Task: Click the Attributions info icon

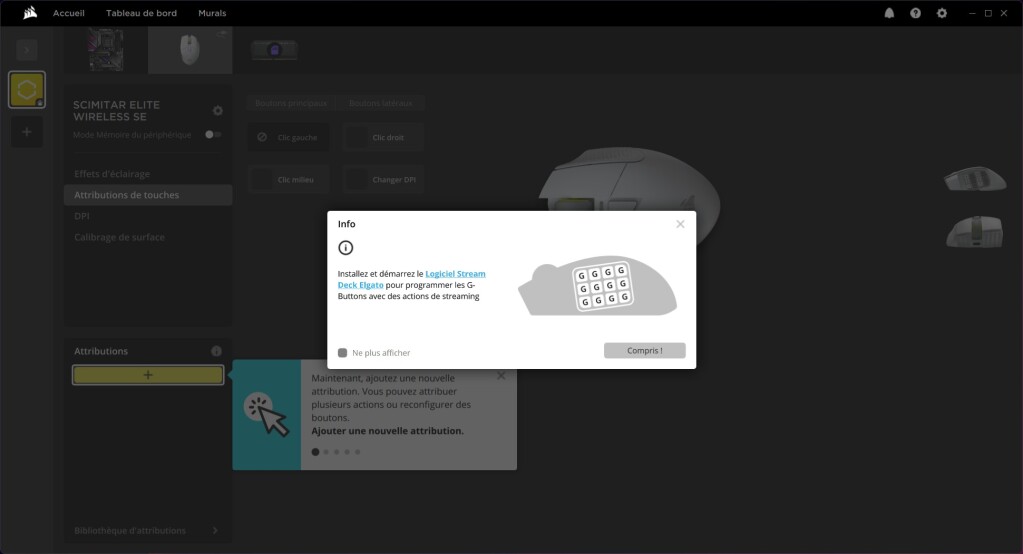Action: [216, 351]
